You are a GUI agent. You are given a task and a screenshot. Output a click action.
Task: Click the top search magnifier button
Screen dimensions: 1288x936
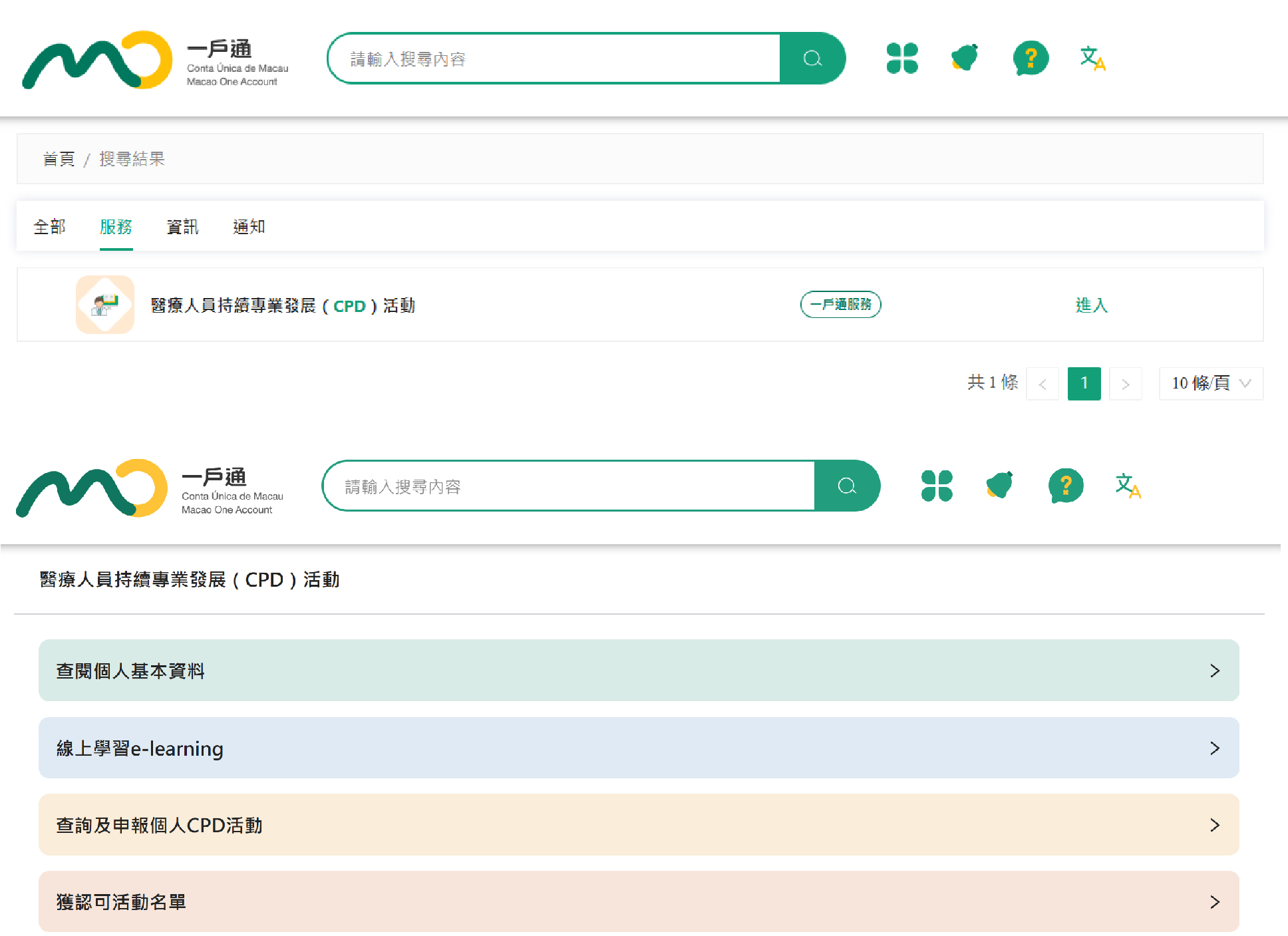812,59
